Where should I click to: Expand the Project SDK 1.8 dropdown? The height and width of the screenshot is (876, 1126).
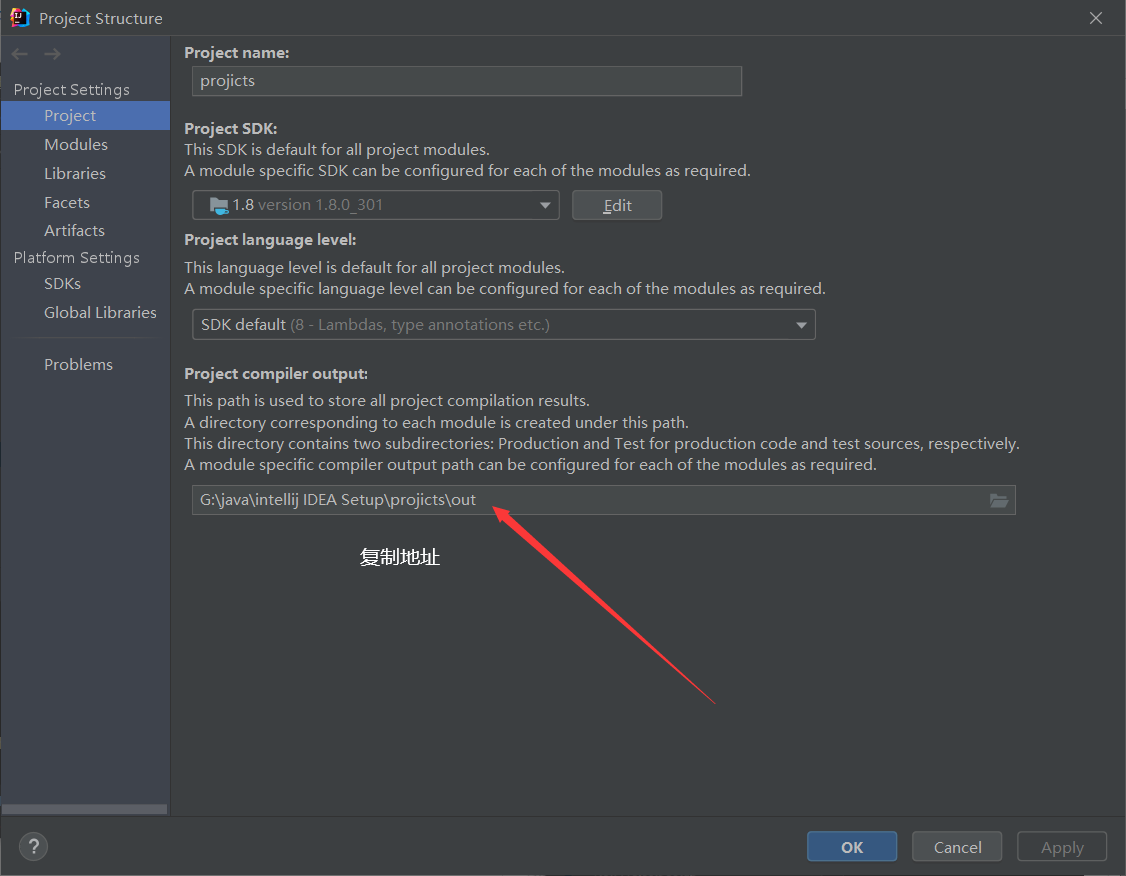(376, 205)
